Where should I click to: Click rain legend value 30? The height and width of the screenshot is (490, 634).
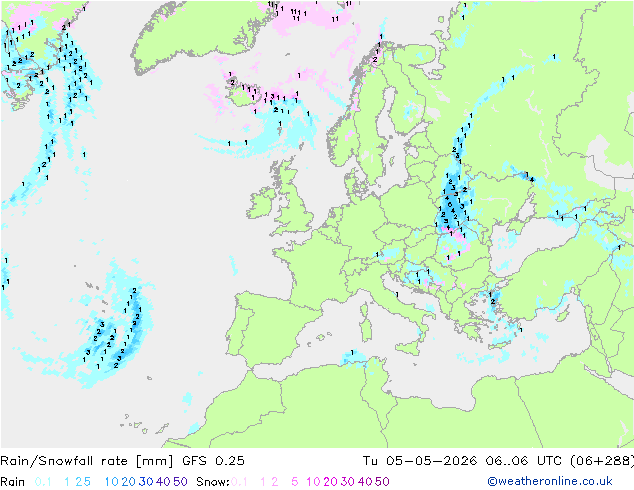point(146,482)
